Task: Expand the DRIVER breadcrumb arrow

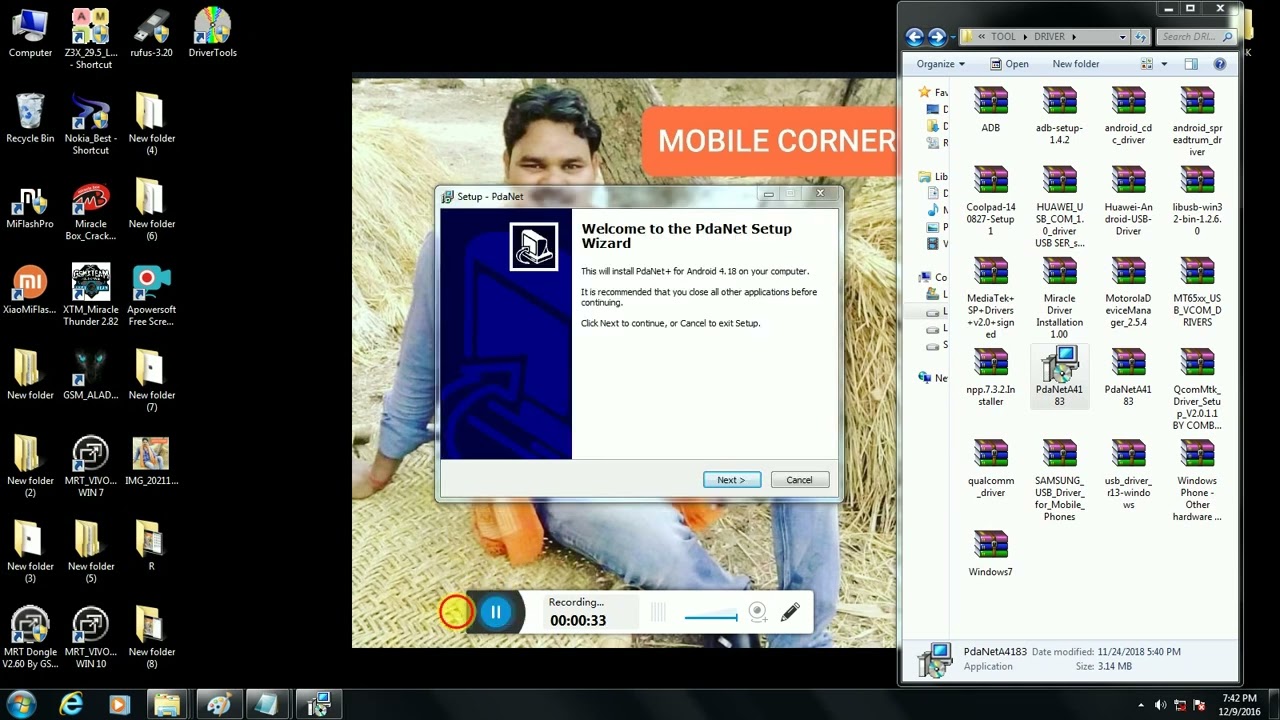Action: coord(1074,37)
